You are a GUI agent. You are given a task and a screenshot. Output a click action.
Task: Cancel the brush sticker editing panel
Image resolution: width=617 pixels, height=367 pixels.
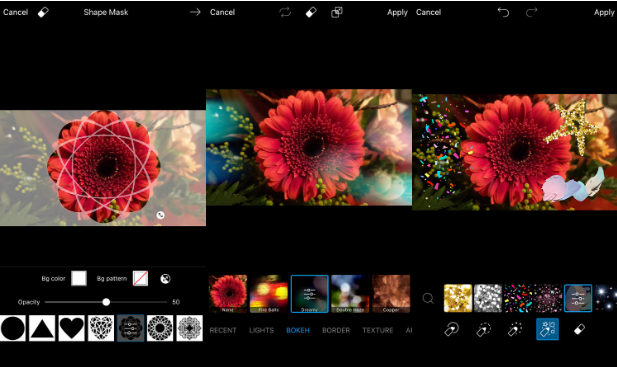[x=429, y=12]
